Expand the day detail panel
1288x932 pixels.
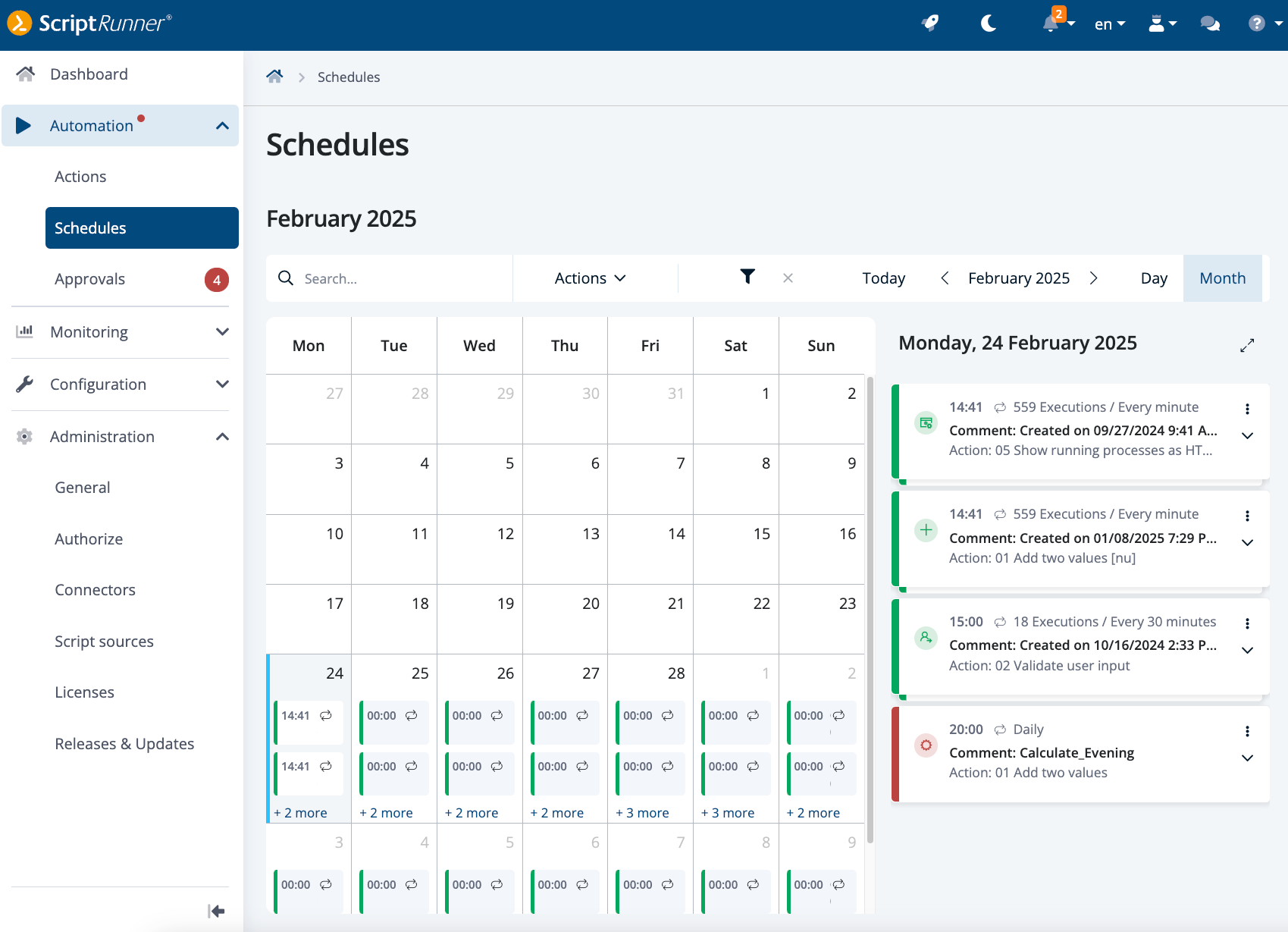pos(1247,345)
